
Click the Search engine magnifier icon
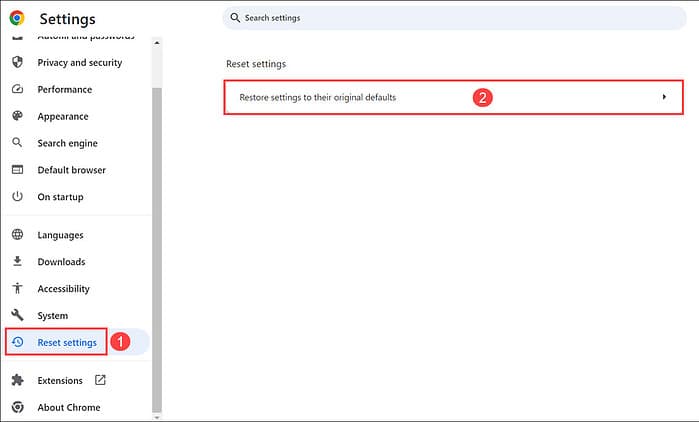point(17,143)
